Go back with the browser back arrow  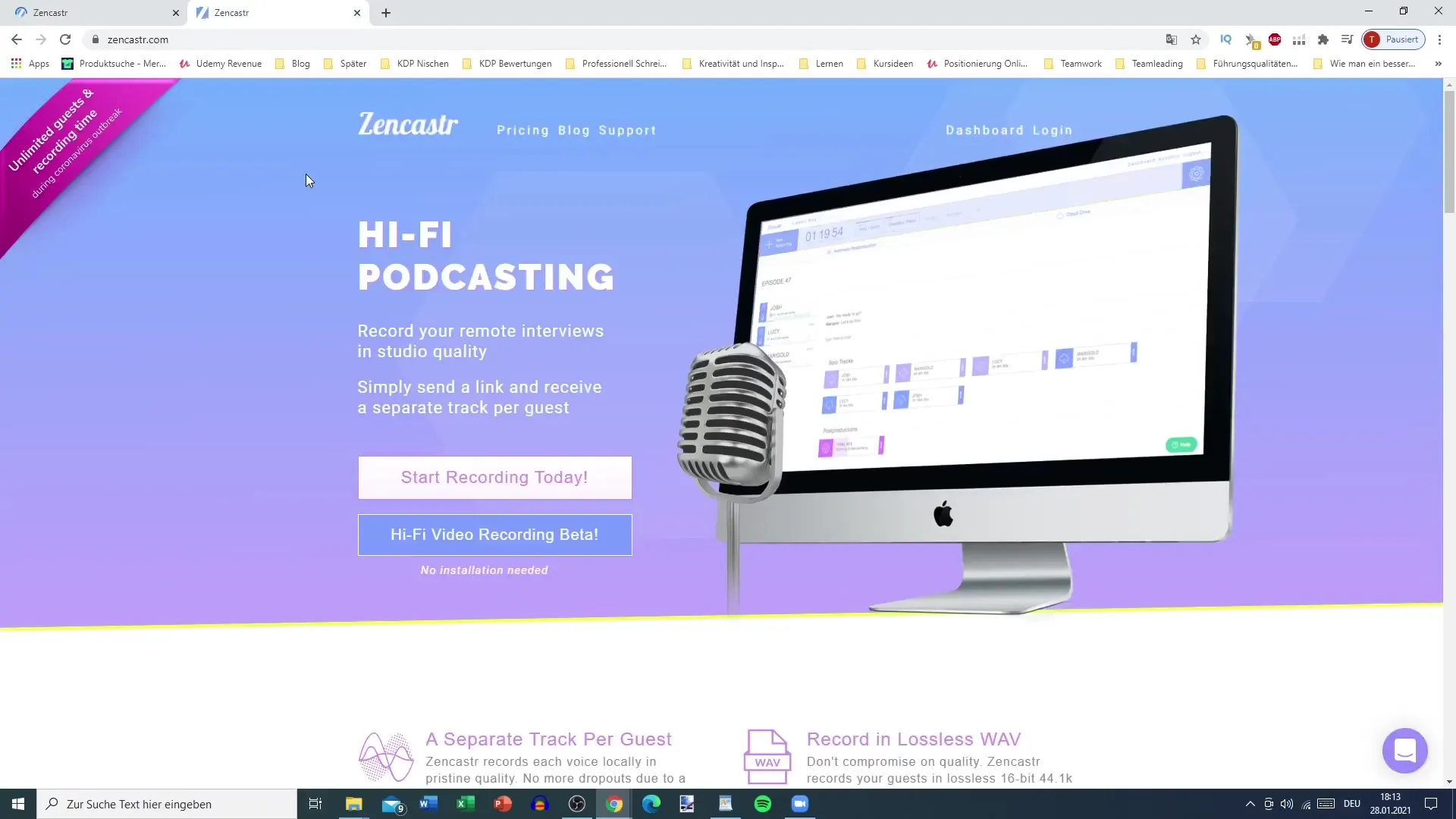17,39
